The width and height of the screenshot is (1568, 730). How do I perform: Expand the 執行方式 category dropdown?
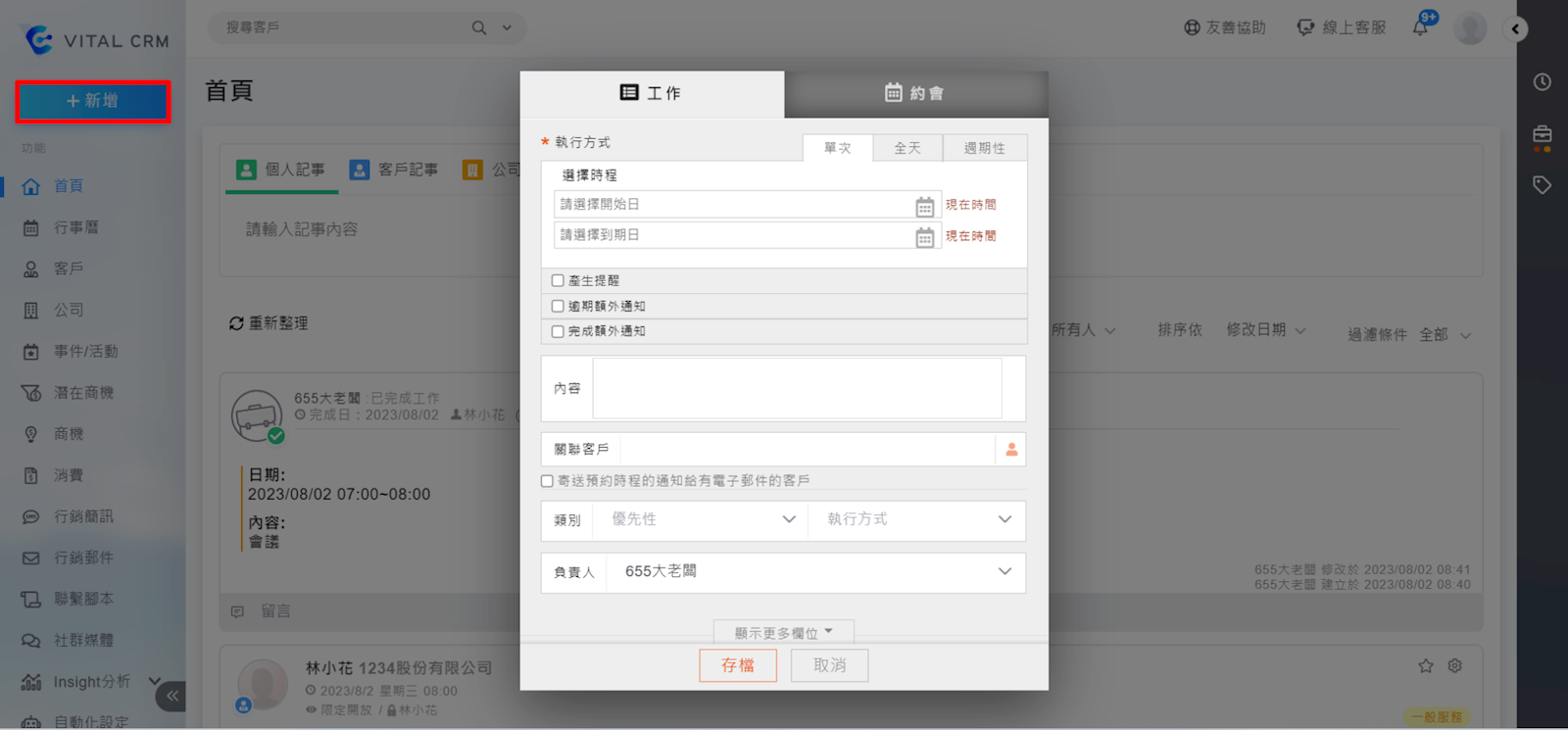pos(917,519)
